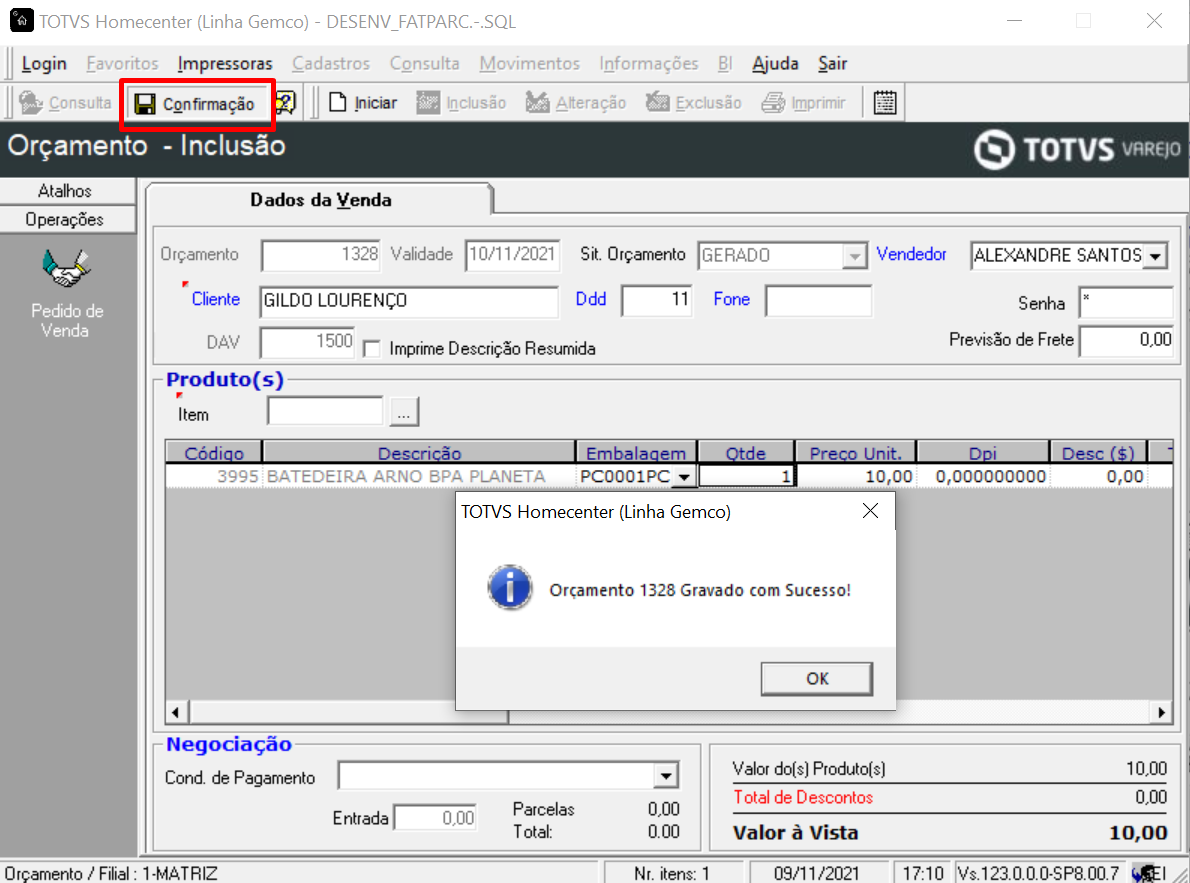Click the Entrada value field
This screenshot has width=1190, height=883.
pos(436,818)
